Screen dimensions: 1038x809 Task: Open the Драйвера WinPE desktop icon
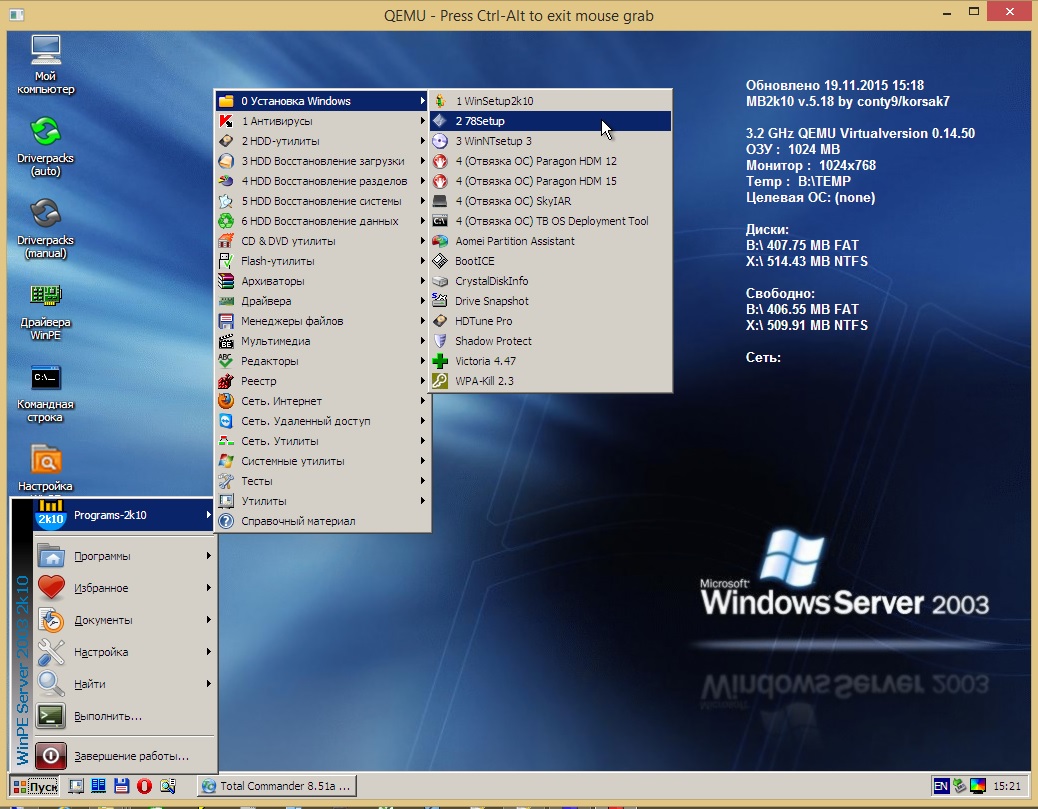46,310
